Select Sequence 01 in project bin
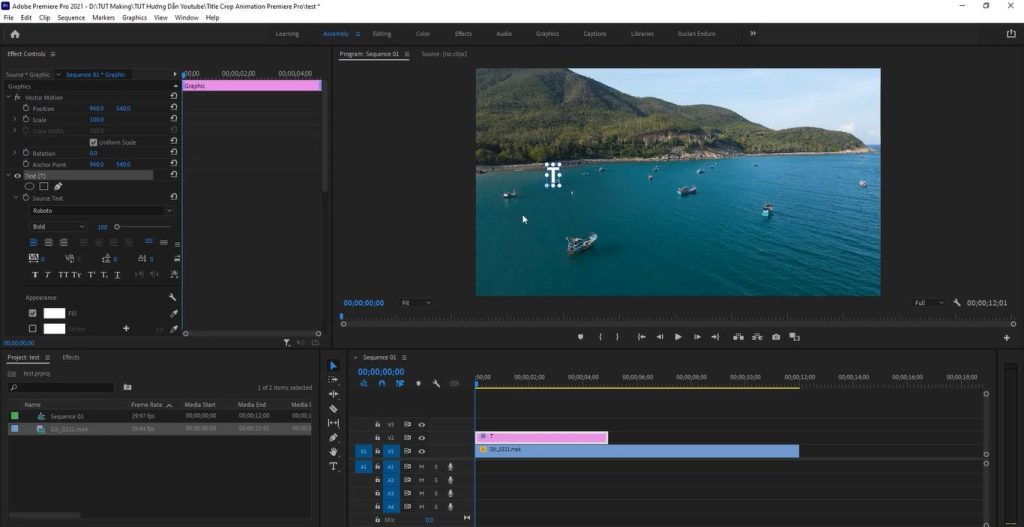Screen dimensions: 1024x527 tap(67, 417)
